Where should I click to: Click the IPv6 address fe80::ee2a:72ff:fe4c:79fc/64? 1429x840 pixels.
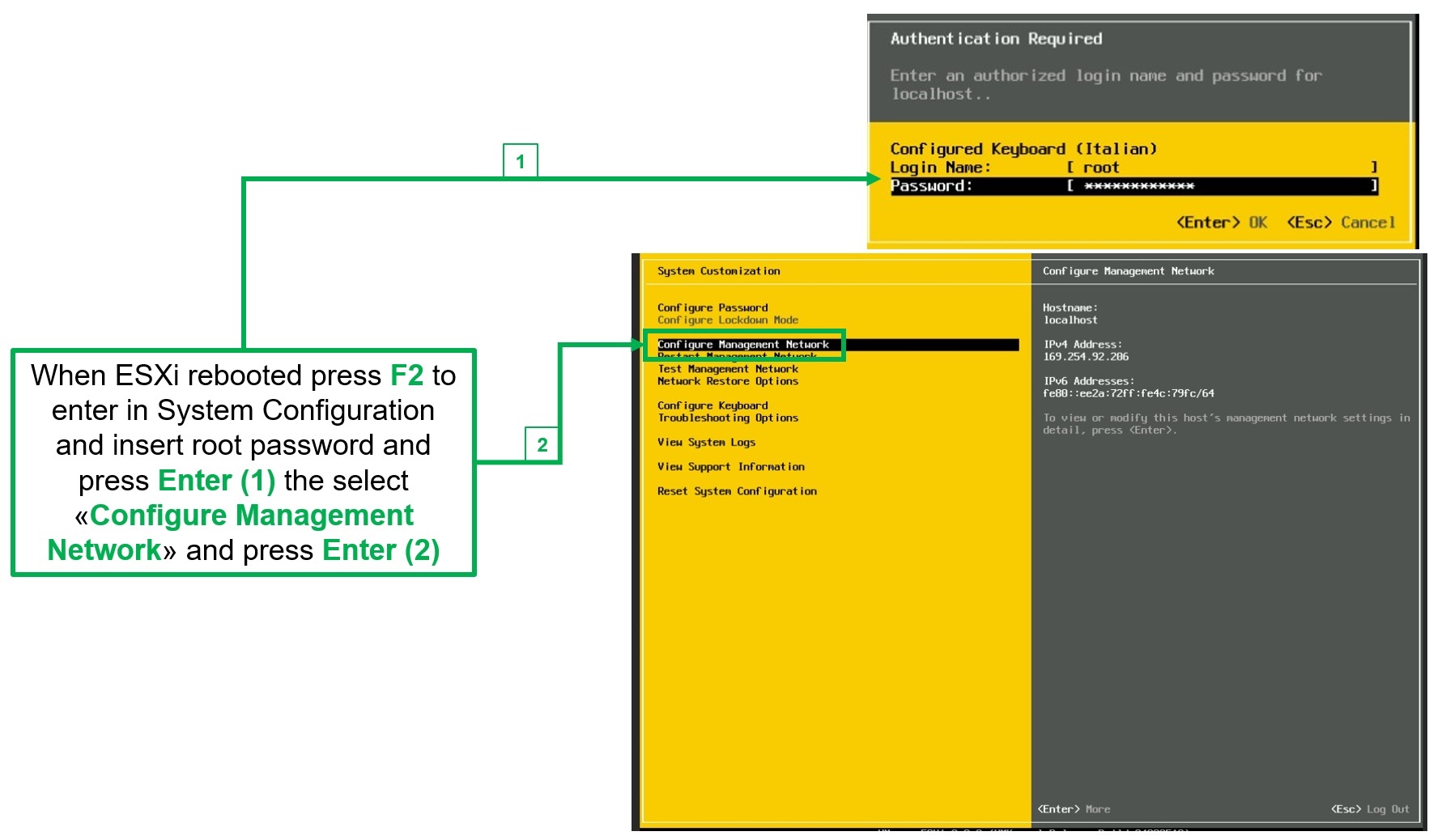[1129, 393]
